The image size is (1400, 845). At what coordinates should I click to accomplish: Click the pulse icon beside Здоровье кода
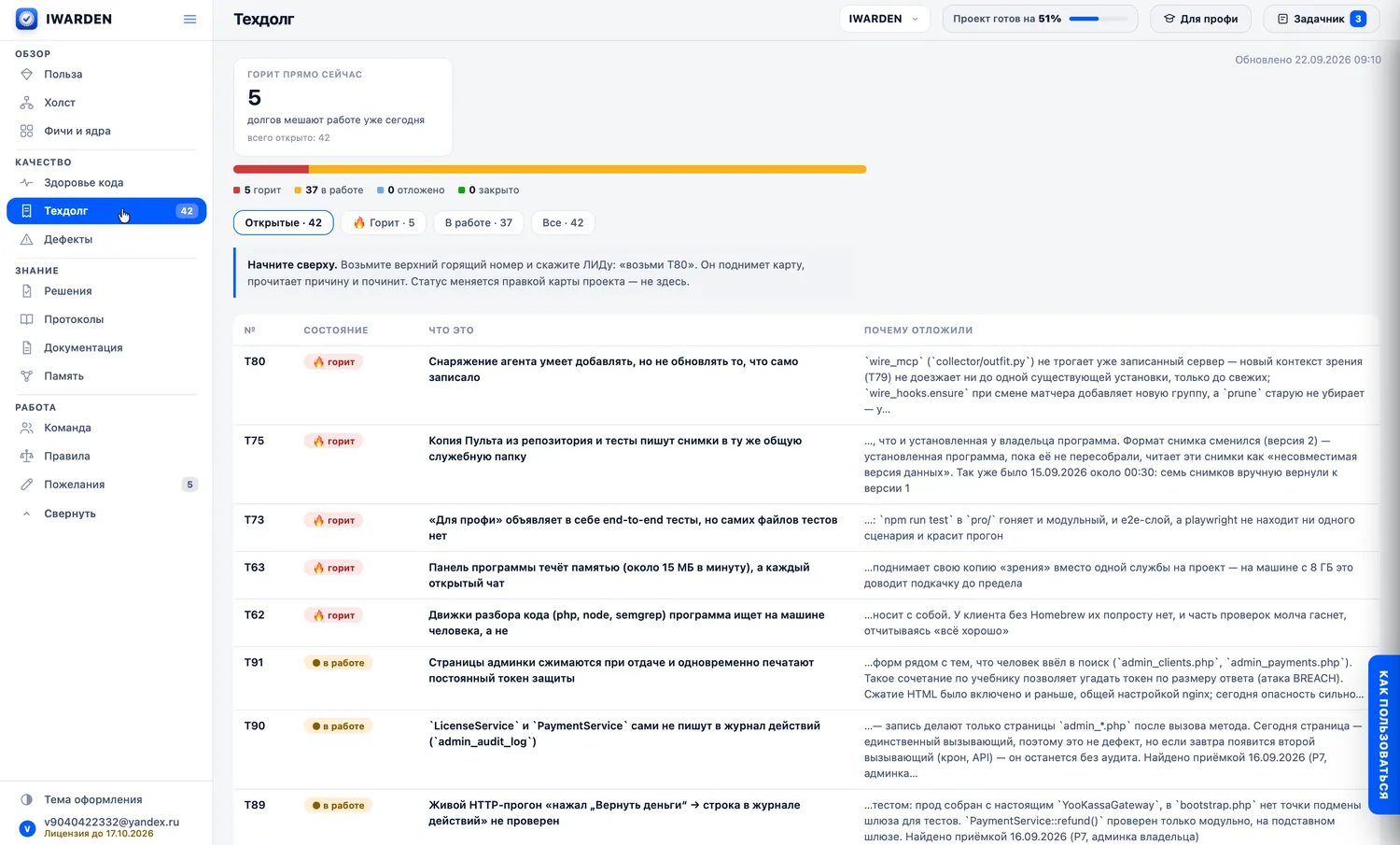(x=27, y=183)
